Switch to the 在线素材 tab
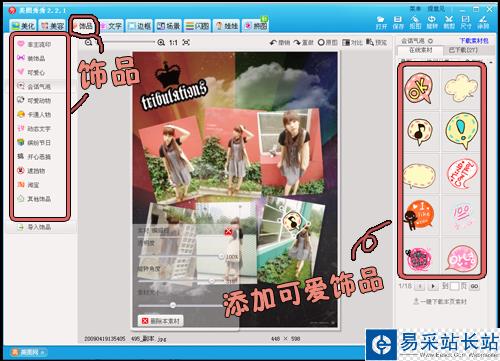500x361 pixels. [420, 50]
